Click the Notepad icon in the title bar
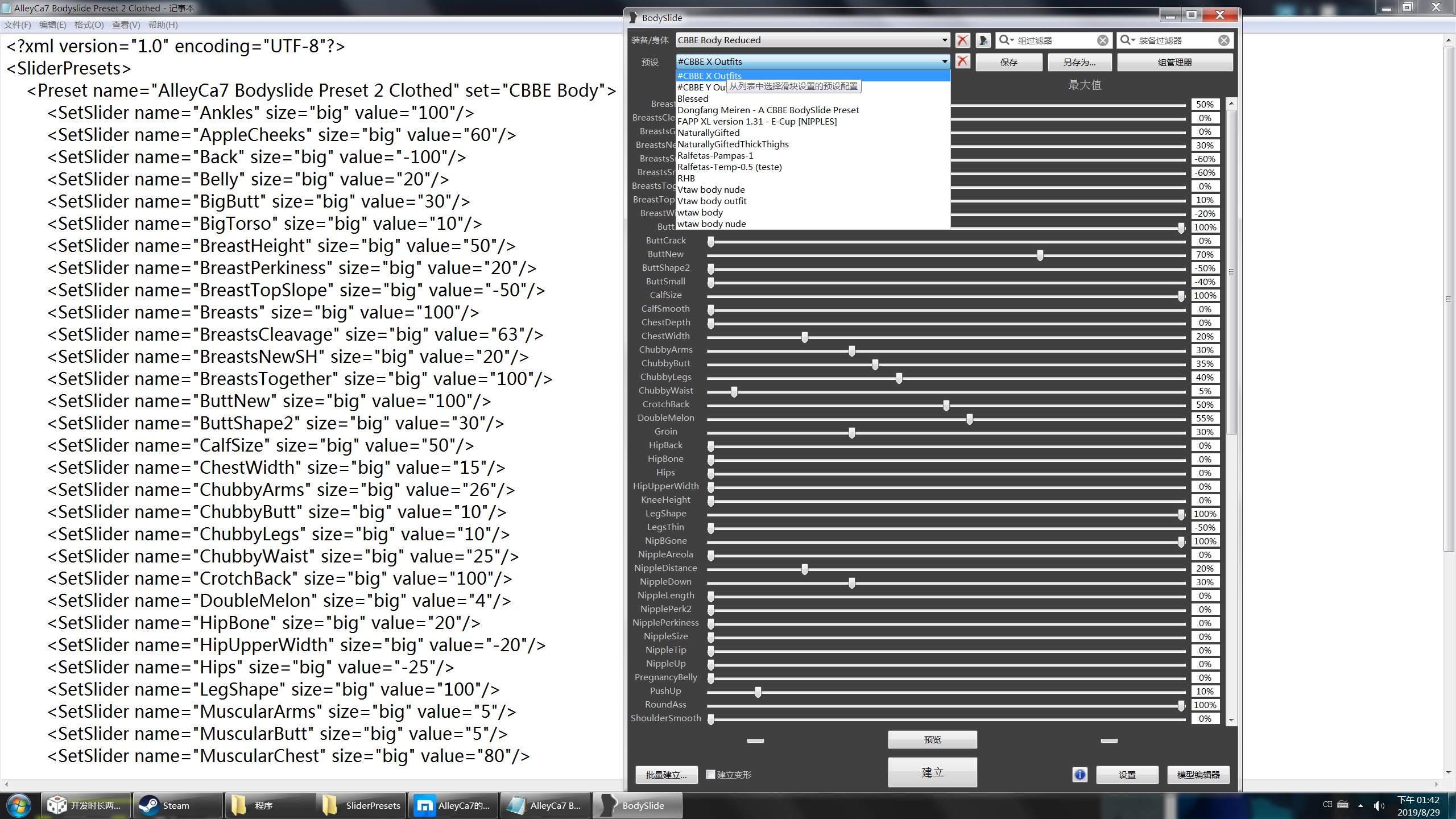 [x=6, y=8]
